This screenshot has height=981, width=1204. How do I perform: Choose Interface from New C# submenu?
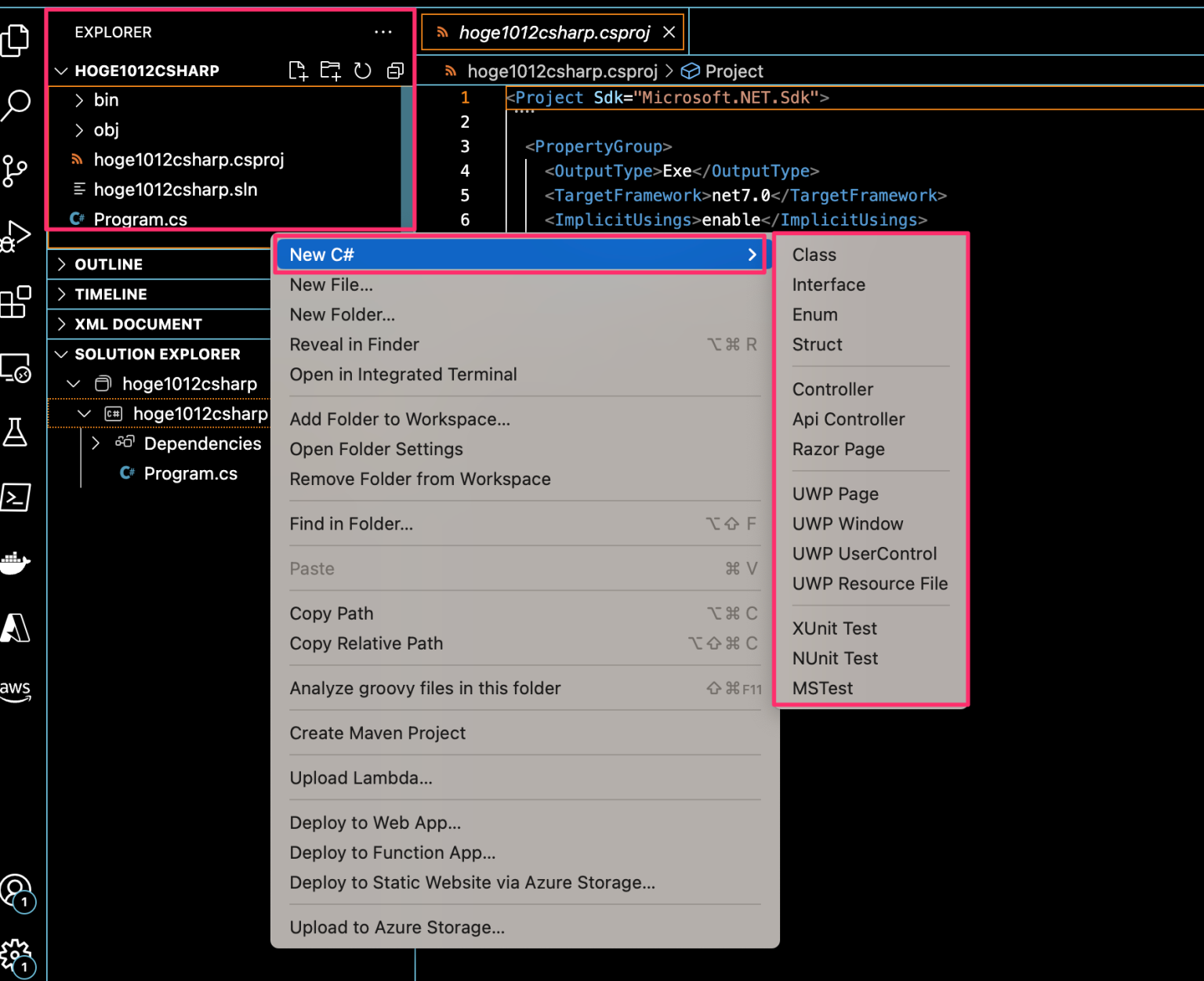871,284
